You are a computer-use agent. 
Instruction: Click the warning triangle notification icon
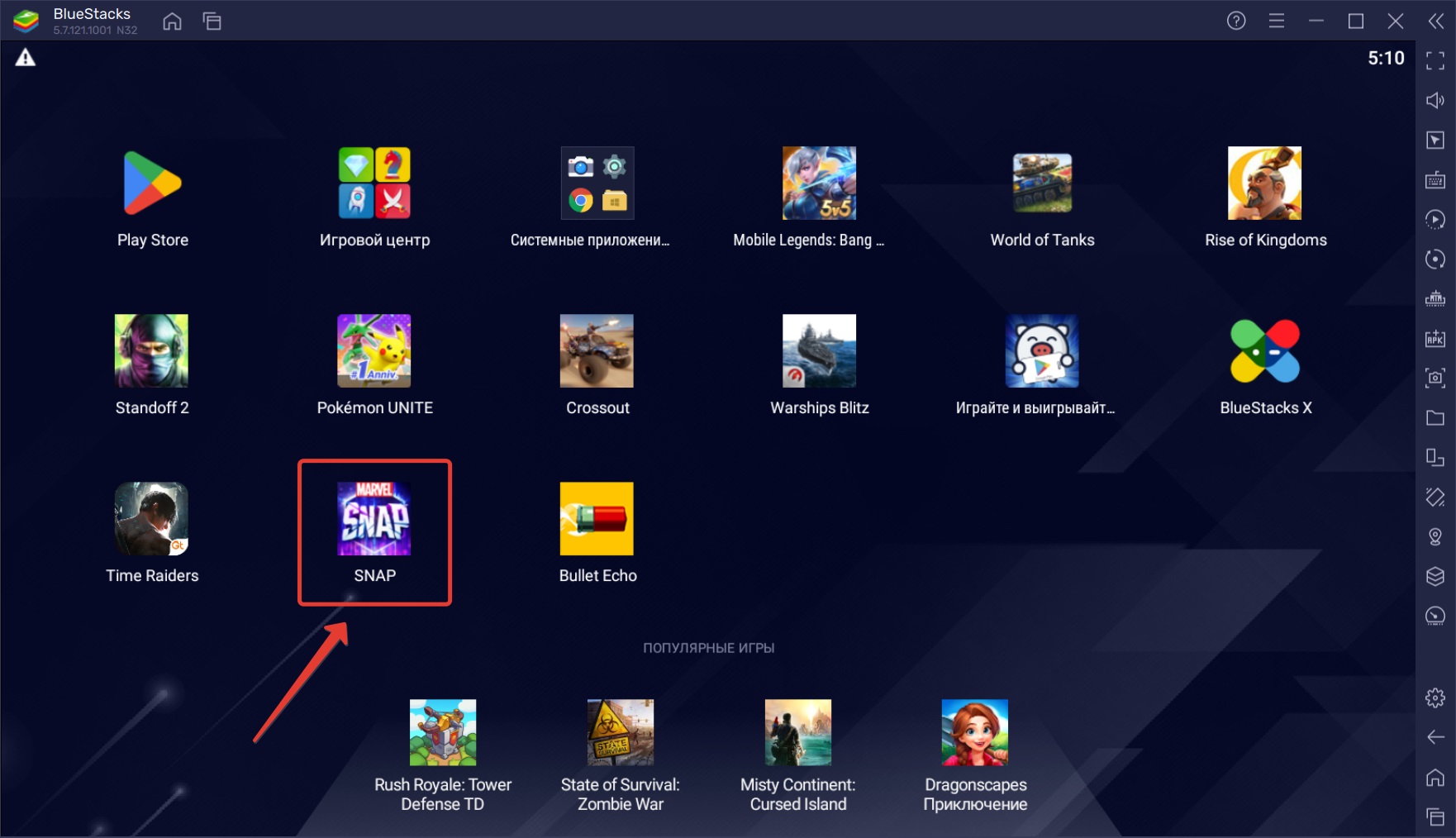click(26, 58)
